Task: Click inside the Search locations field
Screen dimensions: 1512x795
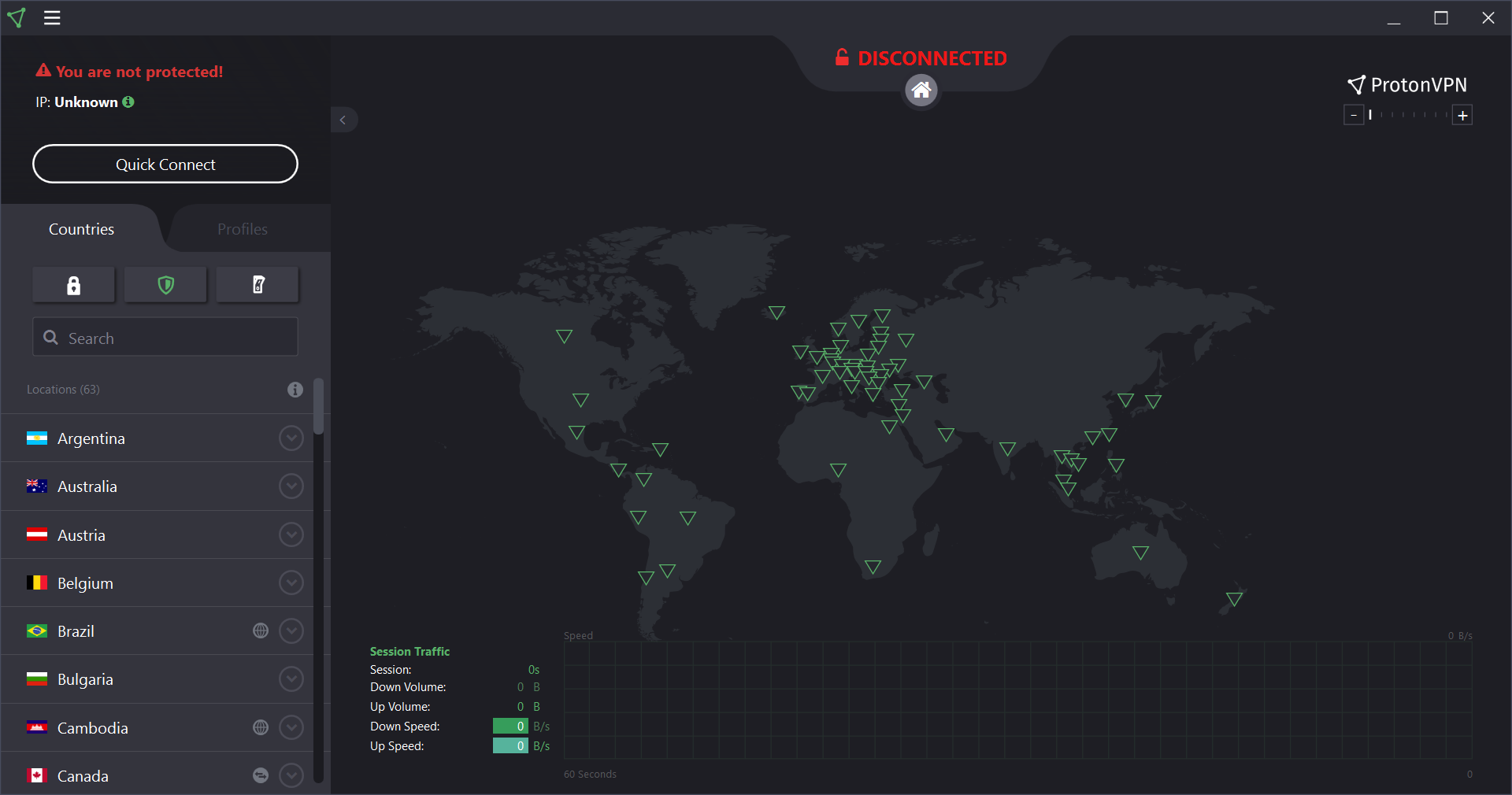Action: [165, 338]
